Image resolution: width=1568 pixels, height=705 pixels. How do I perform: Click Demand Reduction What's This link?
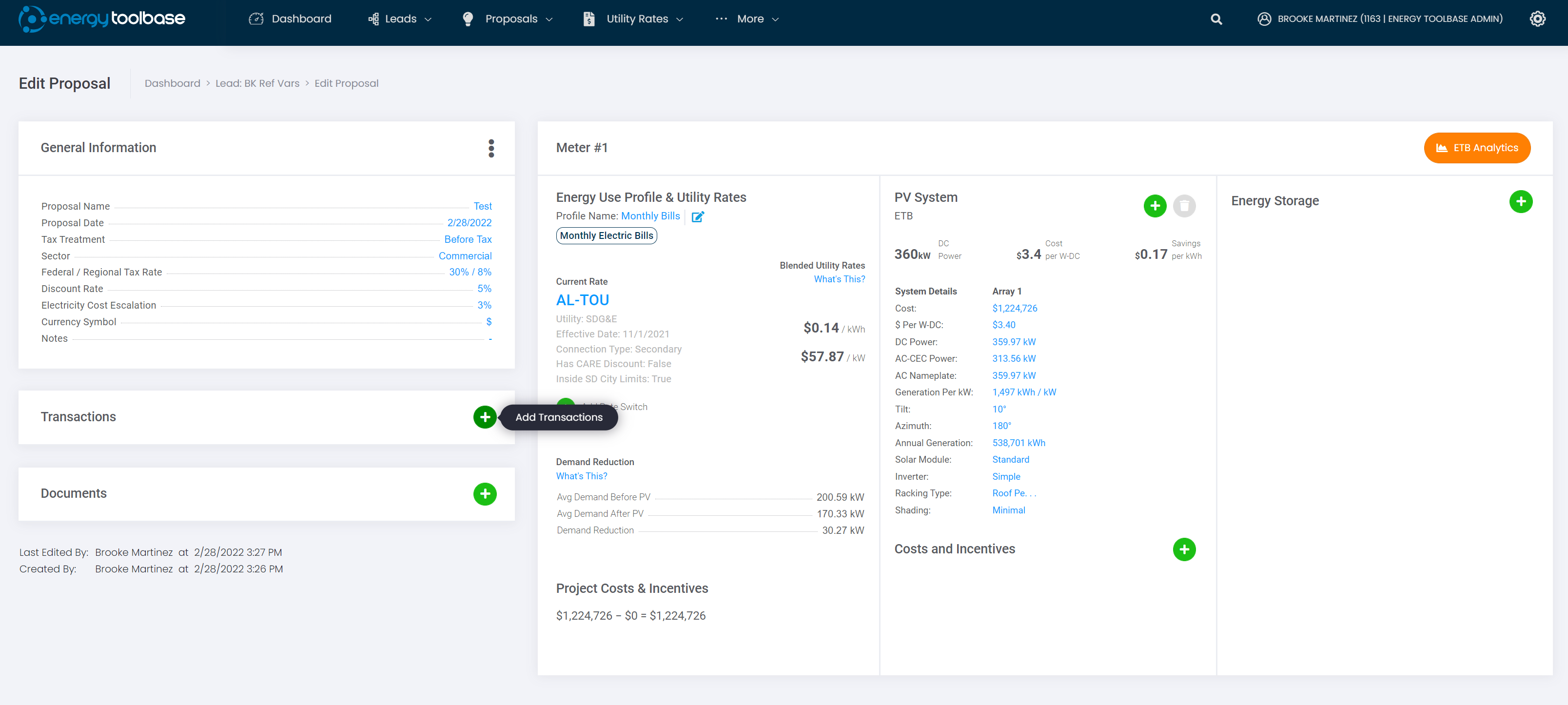pyautogui.click(x=581, y=476)
